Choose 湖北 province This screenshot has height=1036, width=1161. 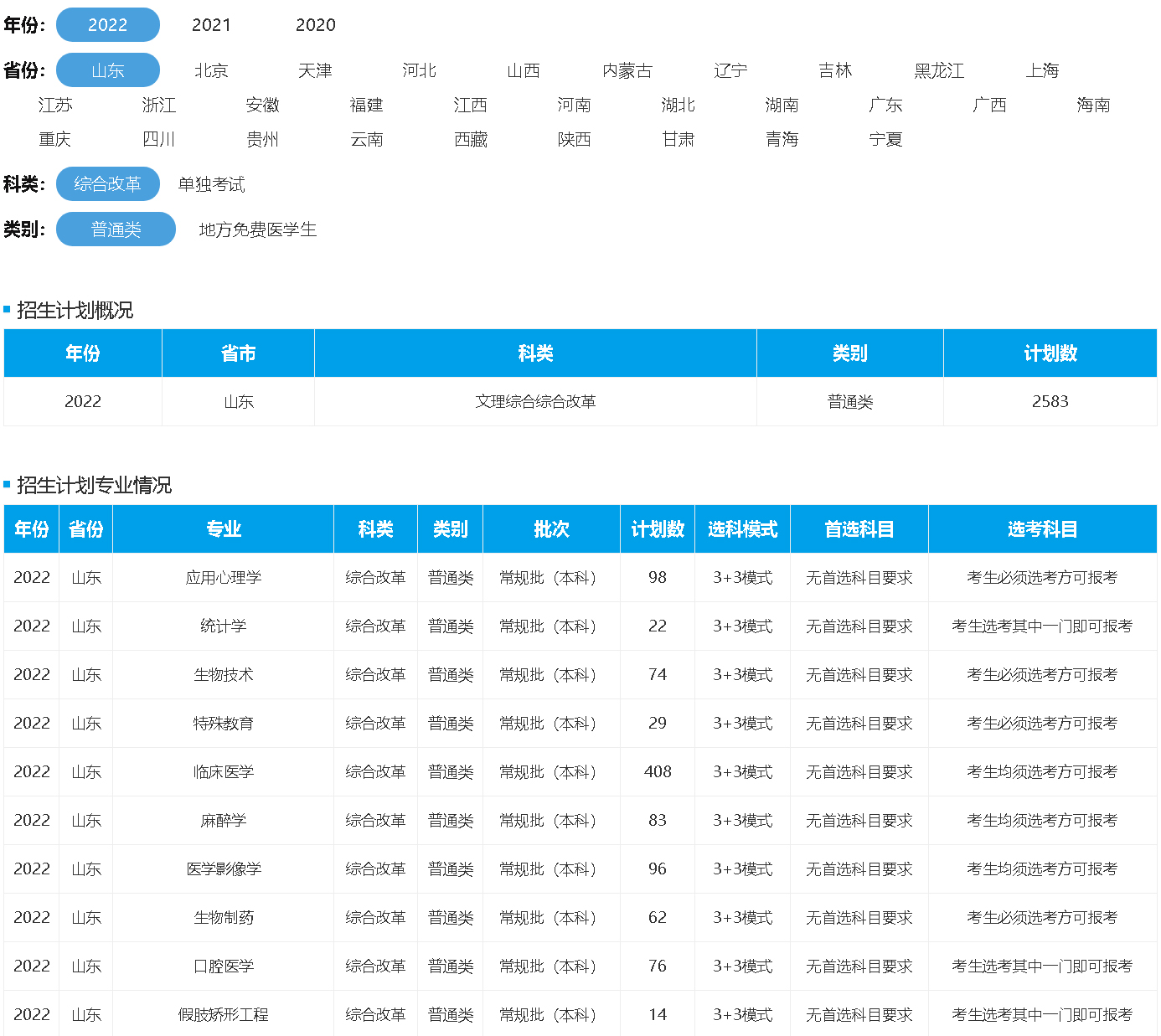(679, 105)
